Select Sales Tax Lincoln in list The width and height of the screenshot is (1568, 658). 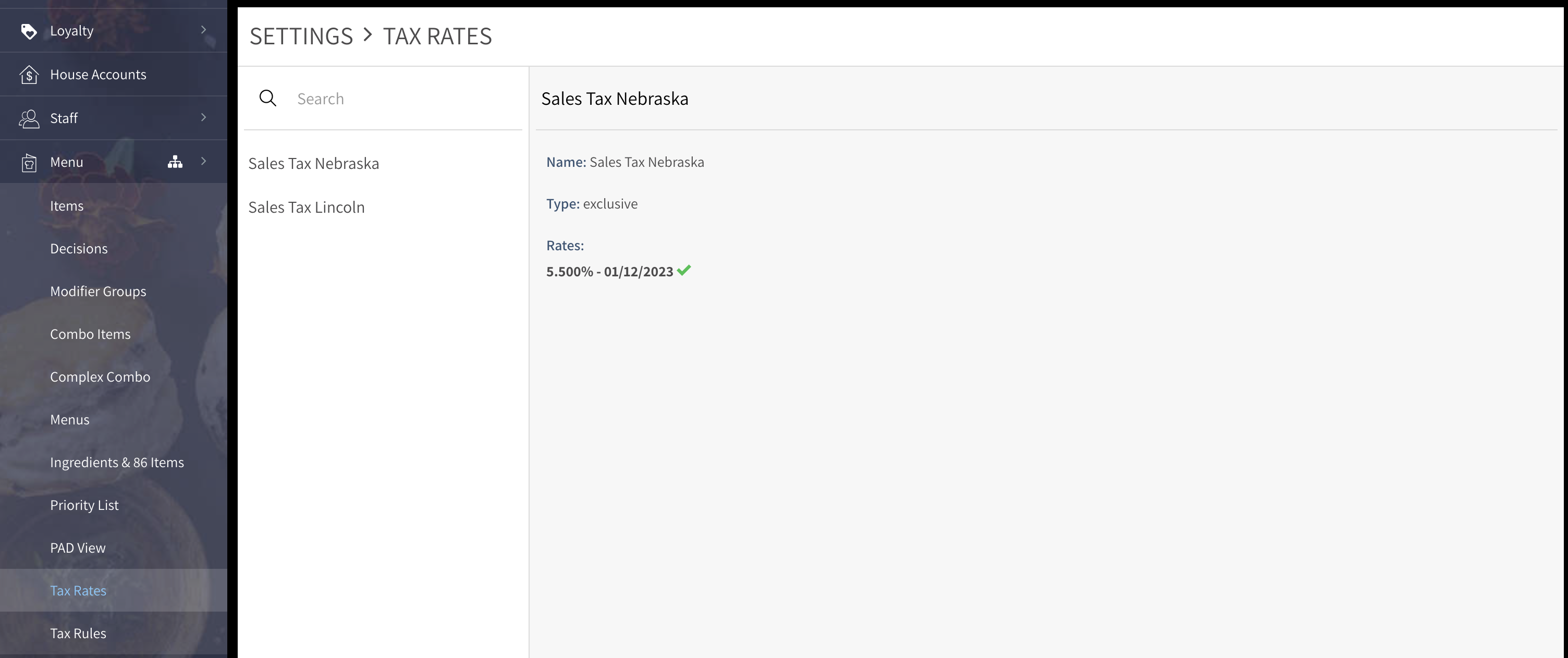click(306, 207)
